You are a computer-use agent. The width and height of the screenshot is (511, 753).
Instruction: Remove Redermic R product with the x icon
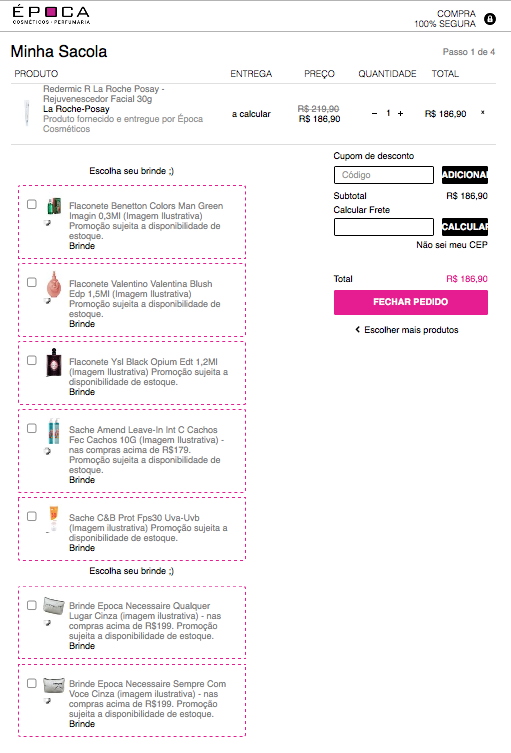[x=483, y=112]
